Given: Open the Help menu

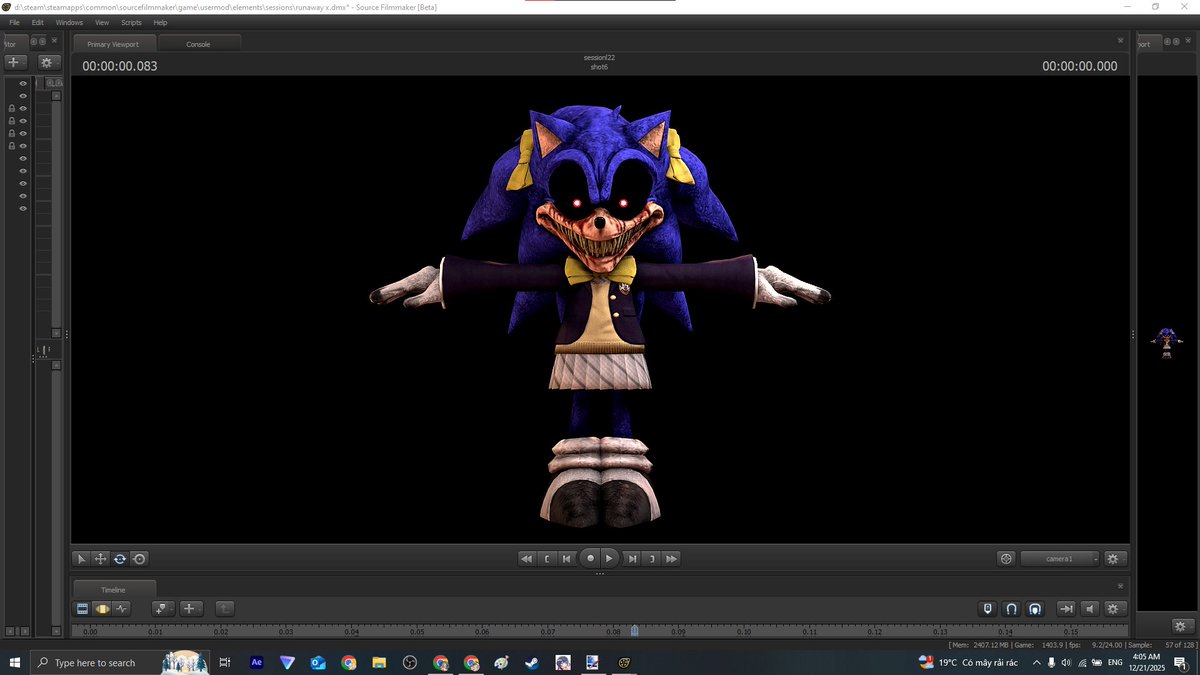Looking at the screenshot, I should tap(160, 22).
